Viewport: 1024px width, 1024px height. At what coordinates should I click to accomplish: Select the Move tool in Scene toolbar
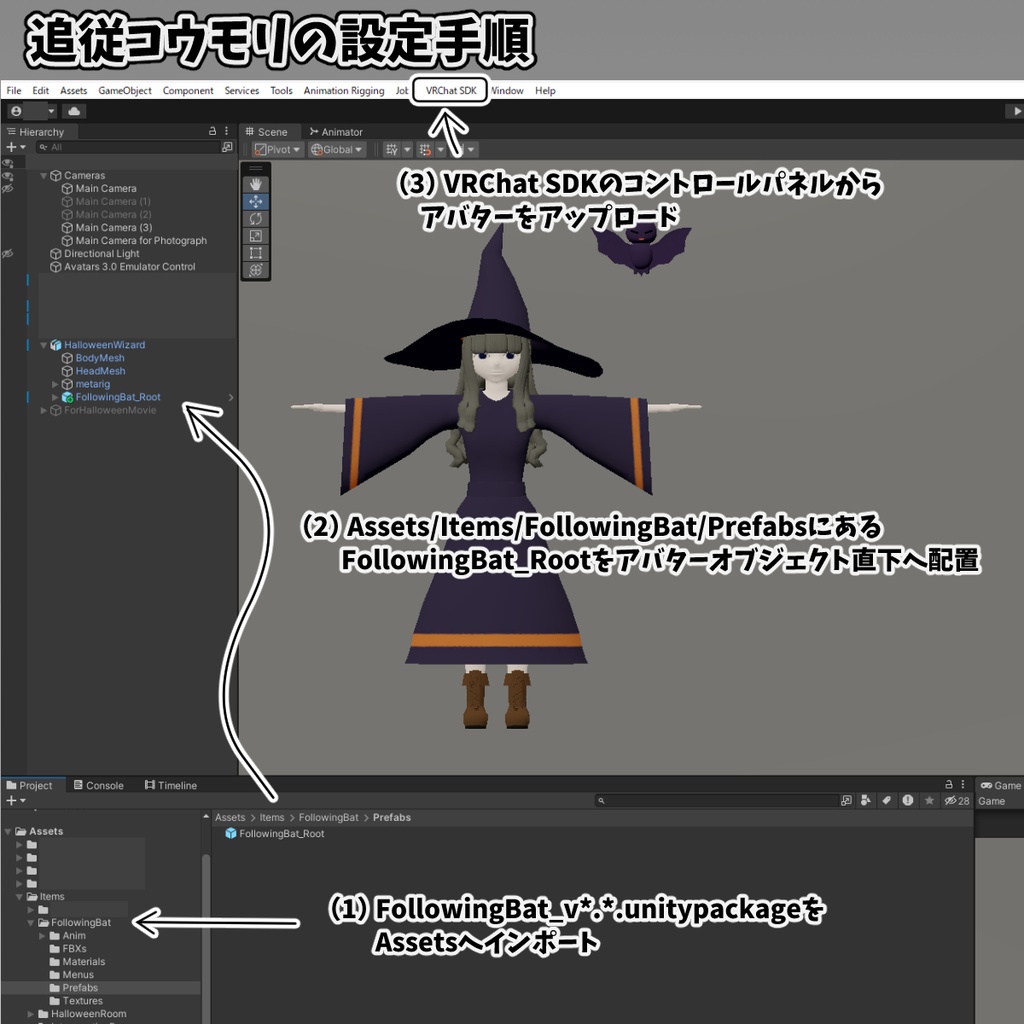tap(255, 202)
